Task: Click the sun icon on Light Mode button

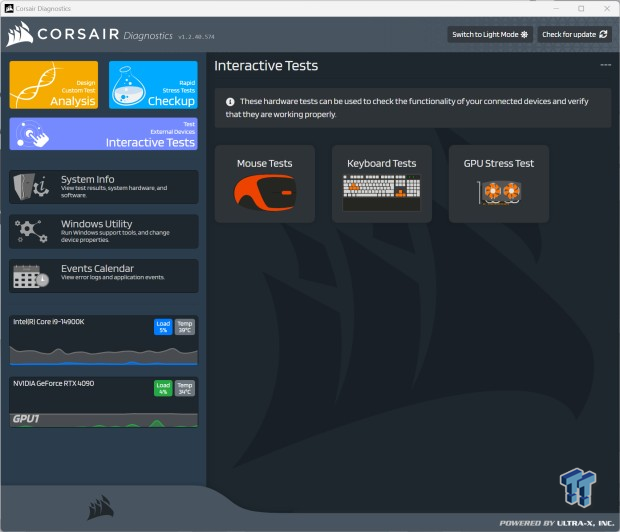Action: point(524,34)
